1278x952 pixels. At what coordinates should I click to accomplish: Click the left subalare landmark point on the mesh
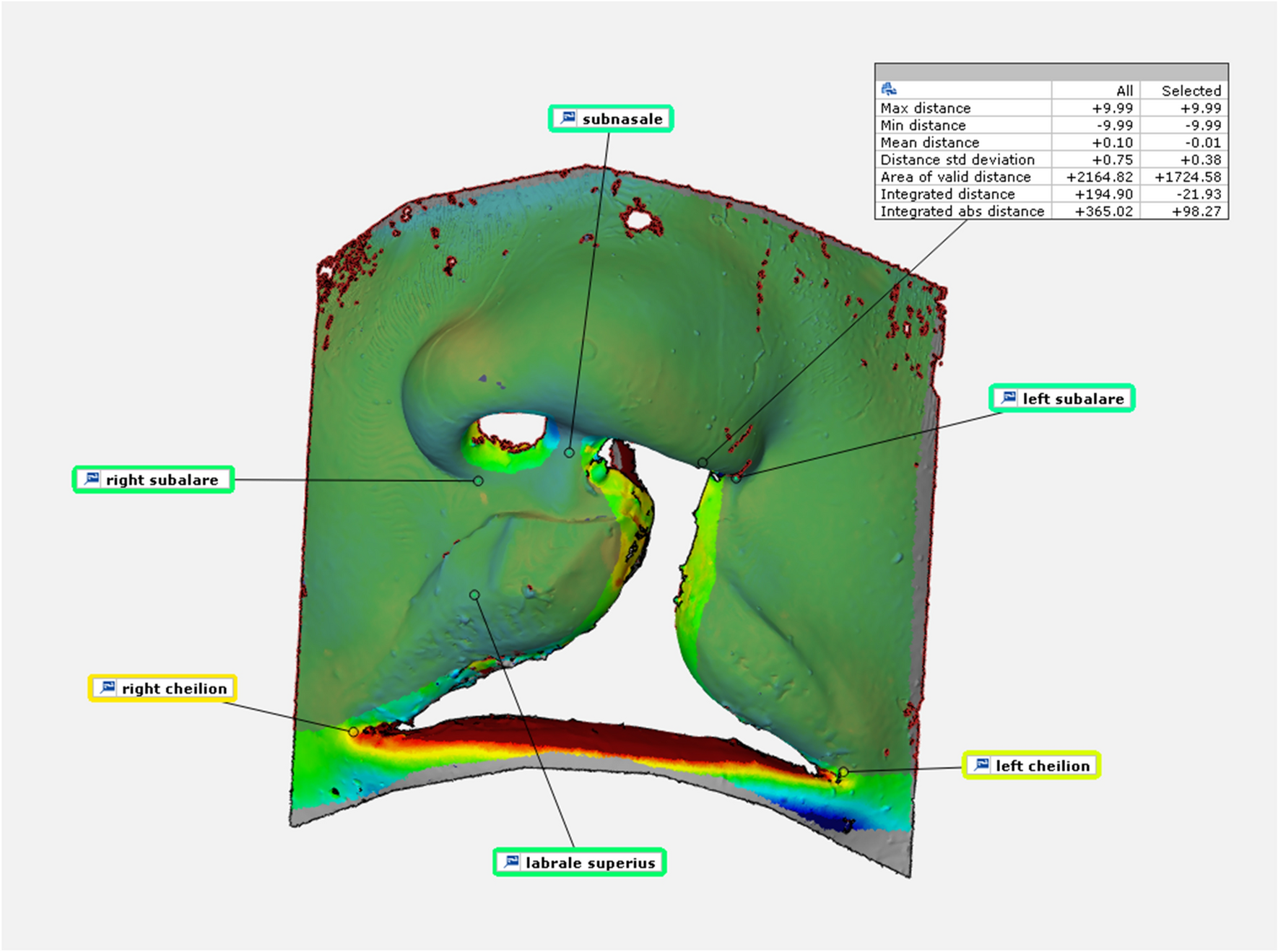tap(736, 479)
